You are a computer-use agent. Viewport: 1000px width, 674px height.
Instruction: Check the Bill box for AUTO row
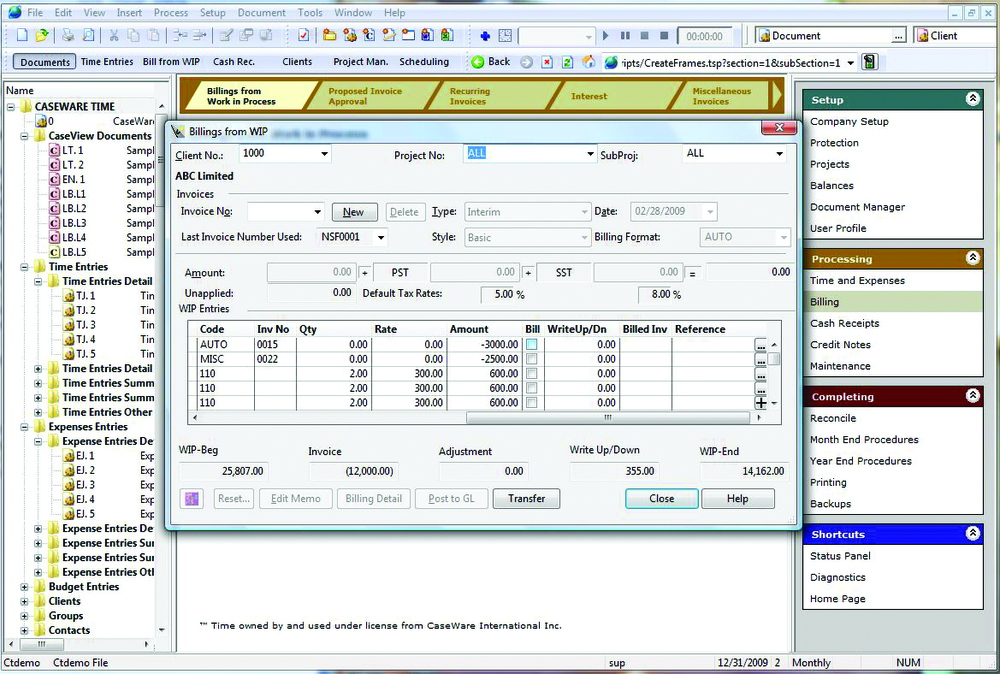pyautogui.click(x=532, y=344)
